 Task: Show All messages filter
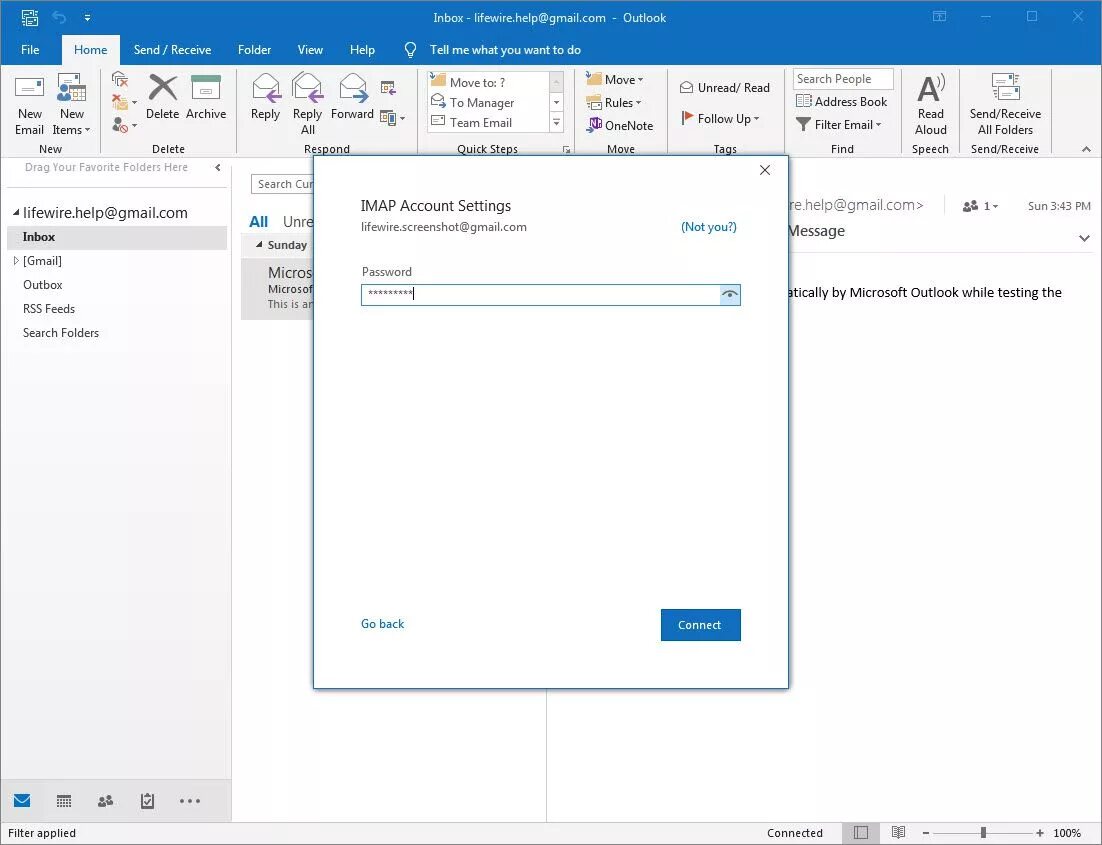[259, 221]
